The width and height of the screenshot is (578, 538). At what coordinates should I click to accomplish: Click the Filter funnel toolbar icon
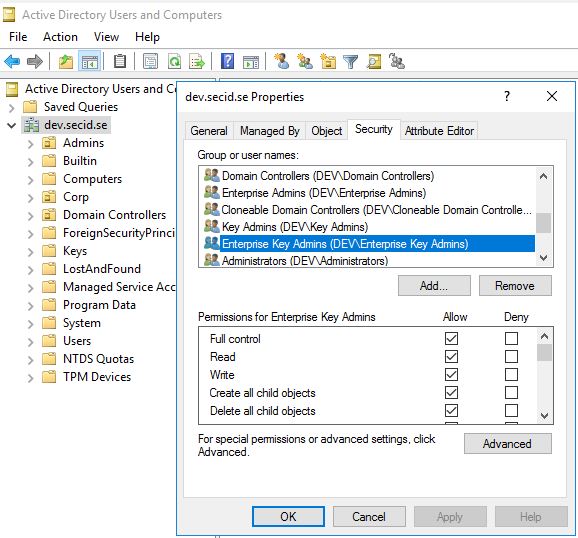[x=350, y=62]
